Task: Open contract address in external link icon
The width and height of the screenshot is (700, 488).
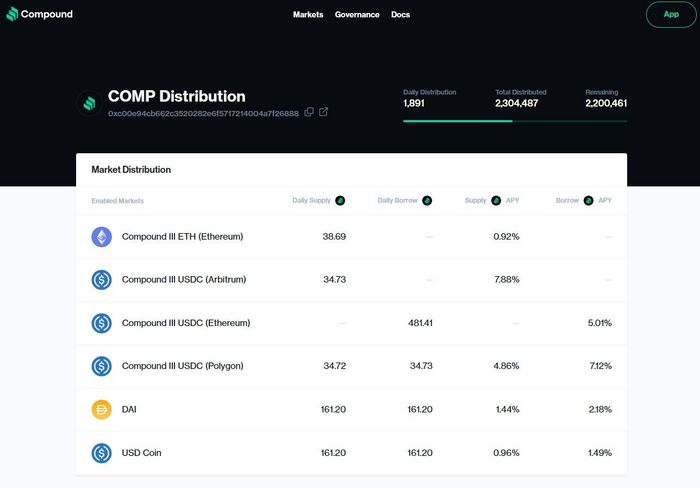Action: [324, 112]
